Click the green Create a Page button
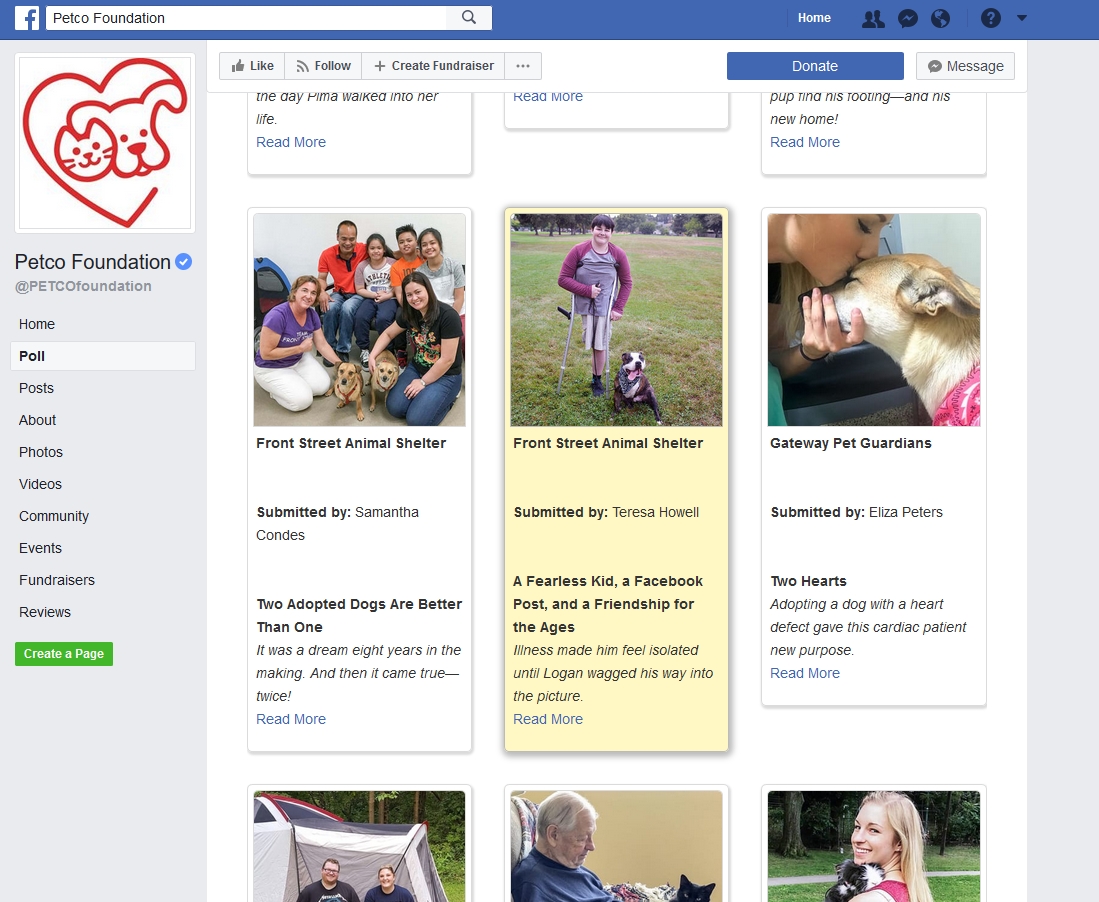The image size is (1099, 902). point(64,654)
